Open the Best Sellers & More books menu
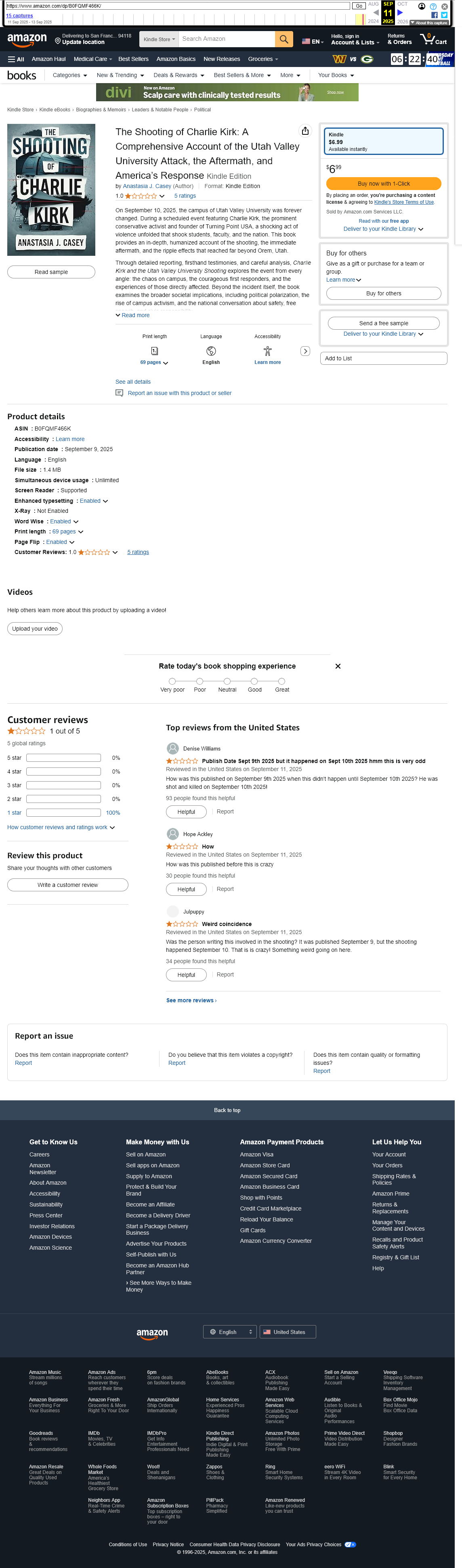 tap(241, 75)
